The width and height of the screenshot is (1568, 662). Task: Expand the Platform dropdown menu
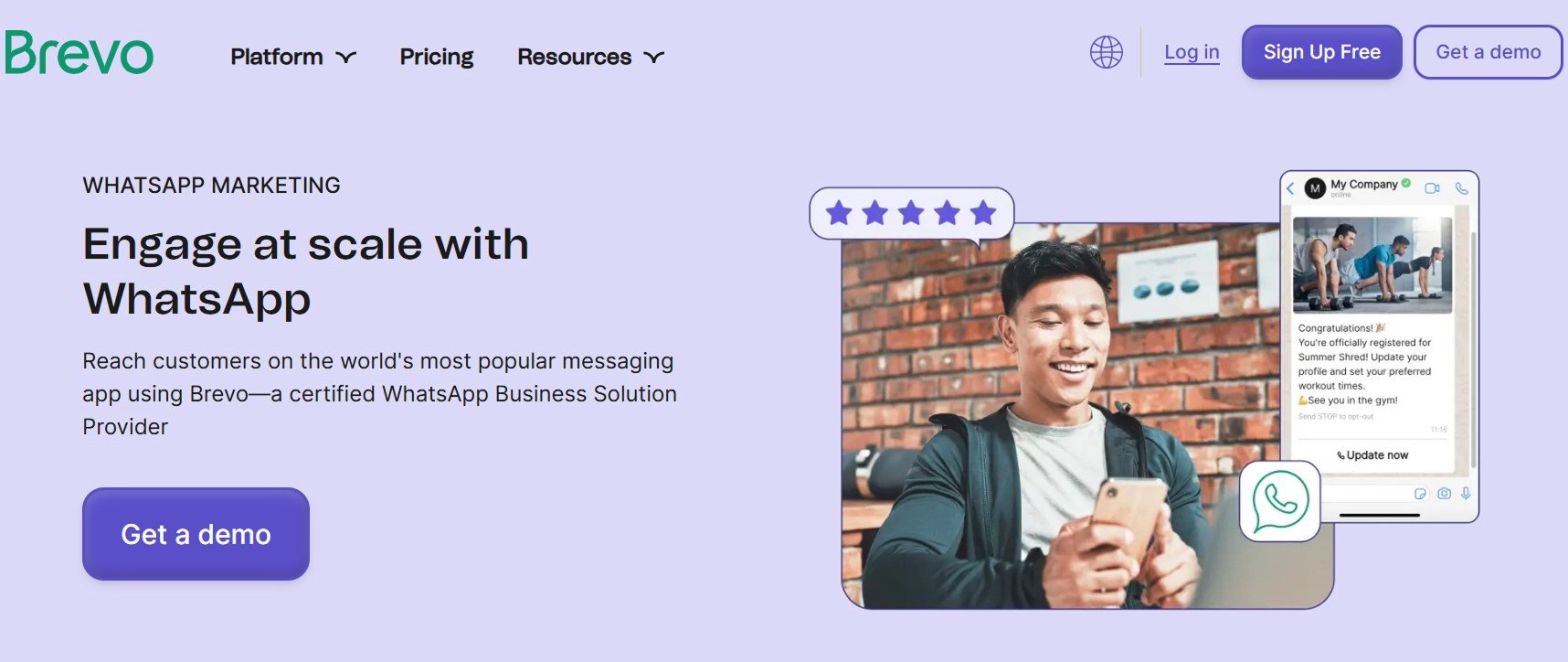(x=292, y=57)
